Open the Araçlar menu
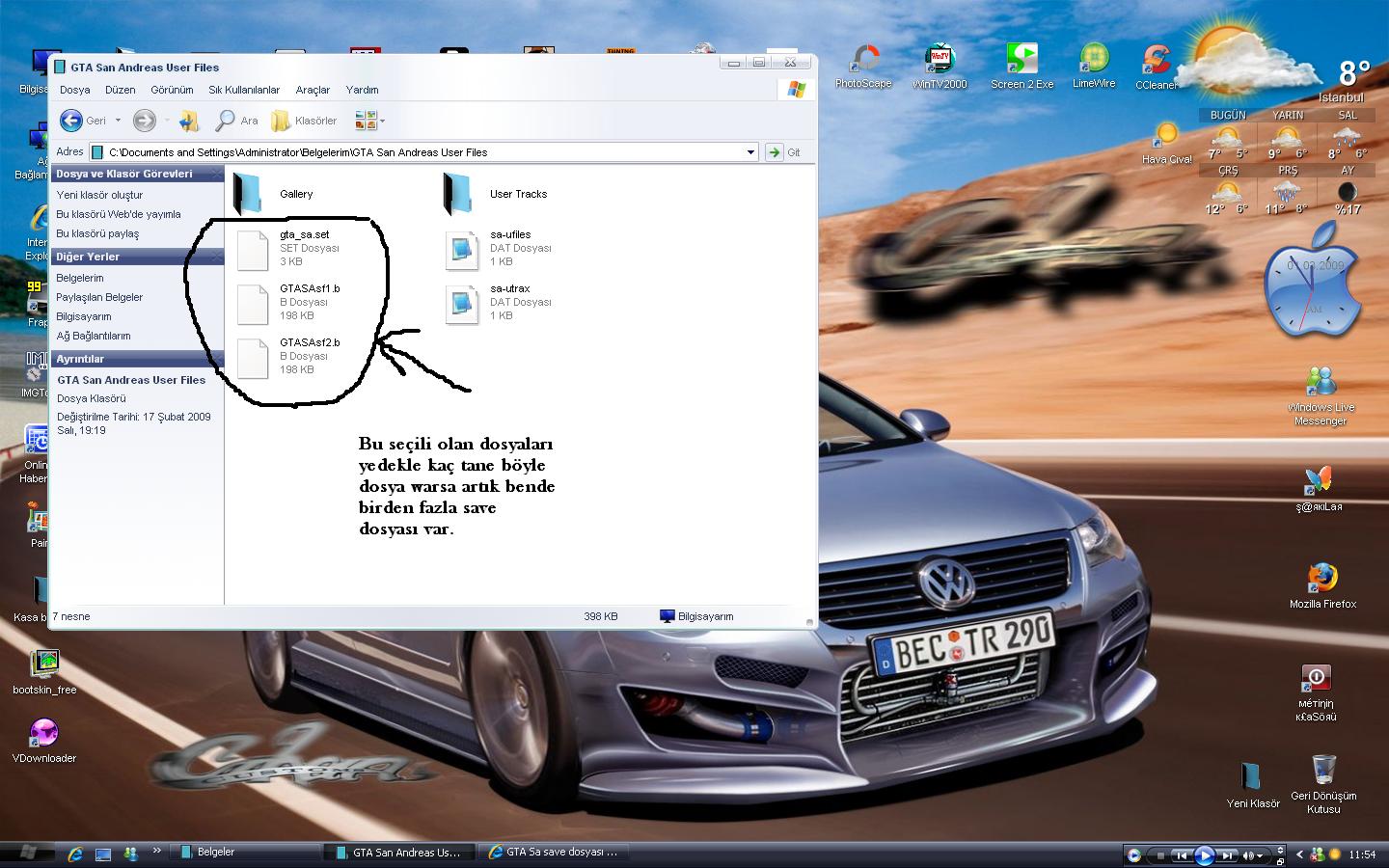The height and width of the screenshot is (868, 1389). coord(313,90)
